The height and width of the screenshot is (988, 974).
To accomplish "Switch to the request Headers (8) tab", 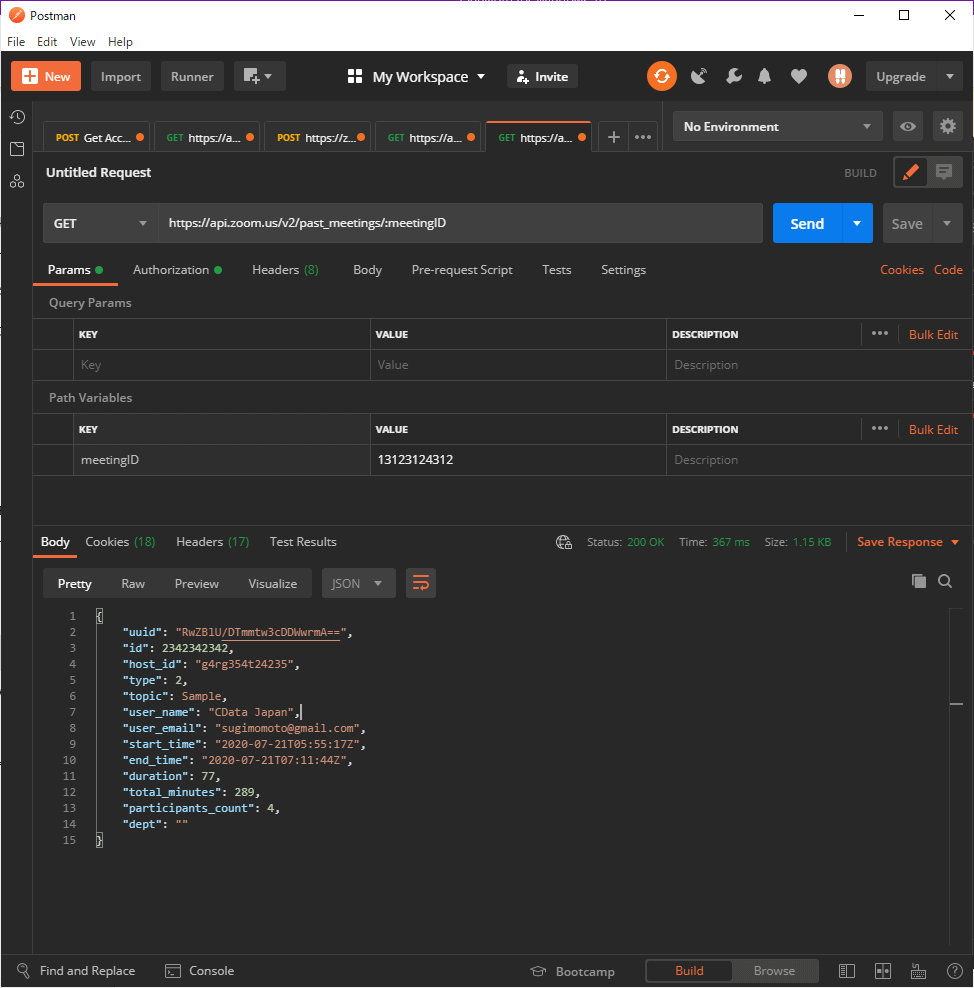I will (x=285, y=270).
